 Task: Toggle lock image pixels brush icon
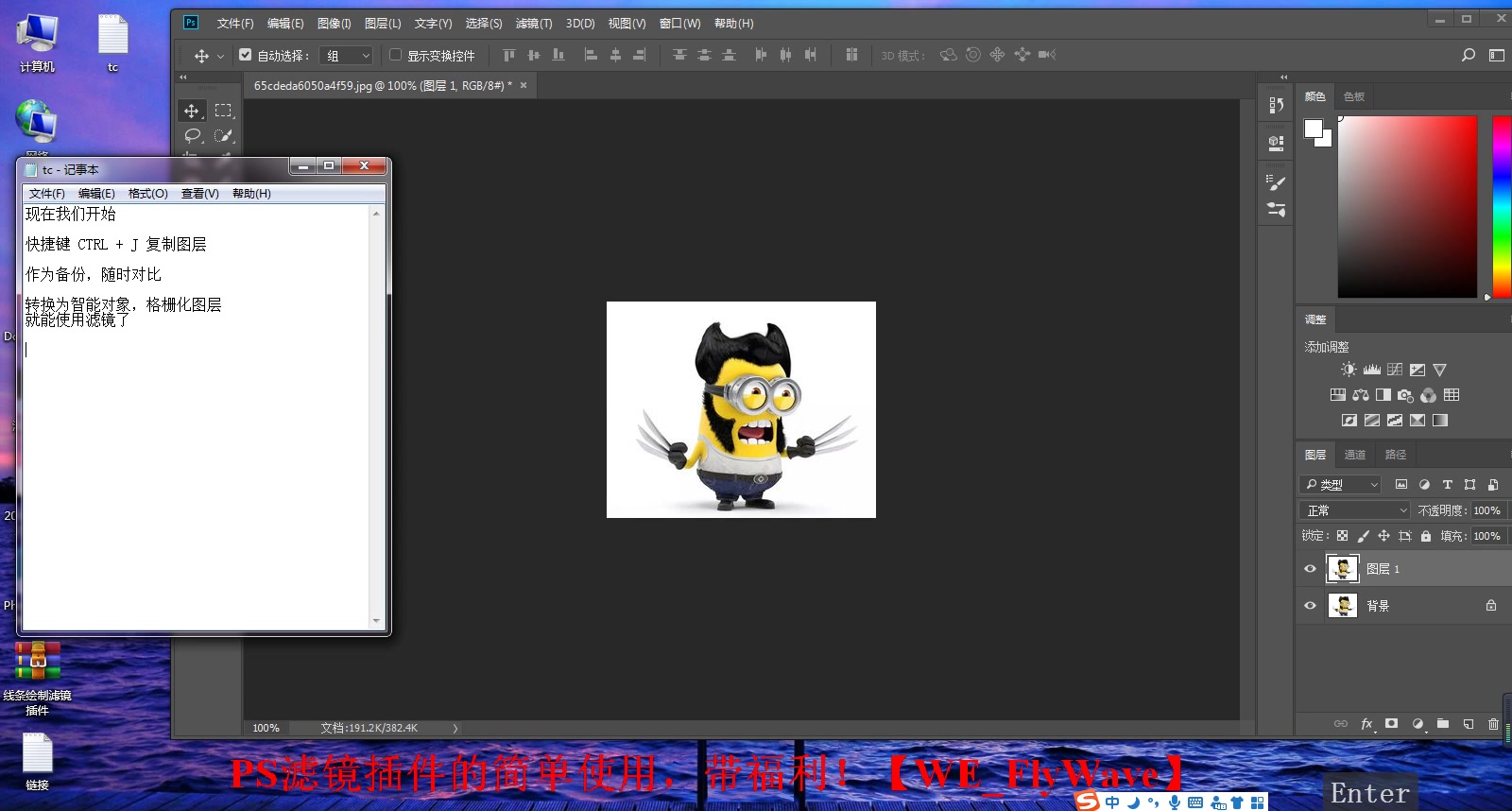tap(1363, 536)
